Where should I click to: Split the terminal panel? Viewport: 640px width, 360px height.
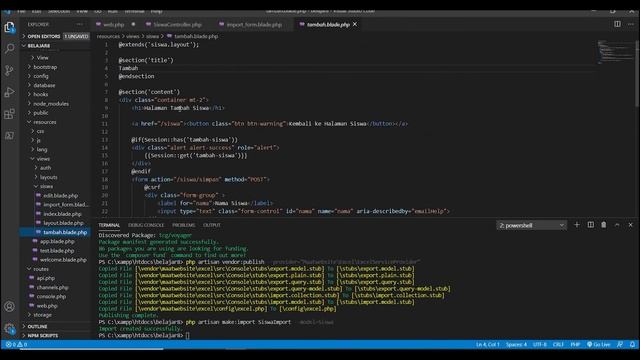point(591,225)
